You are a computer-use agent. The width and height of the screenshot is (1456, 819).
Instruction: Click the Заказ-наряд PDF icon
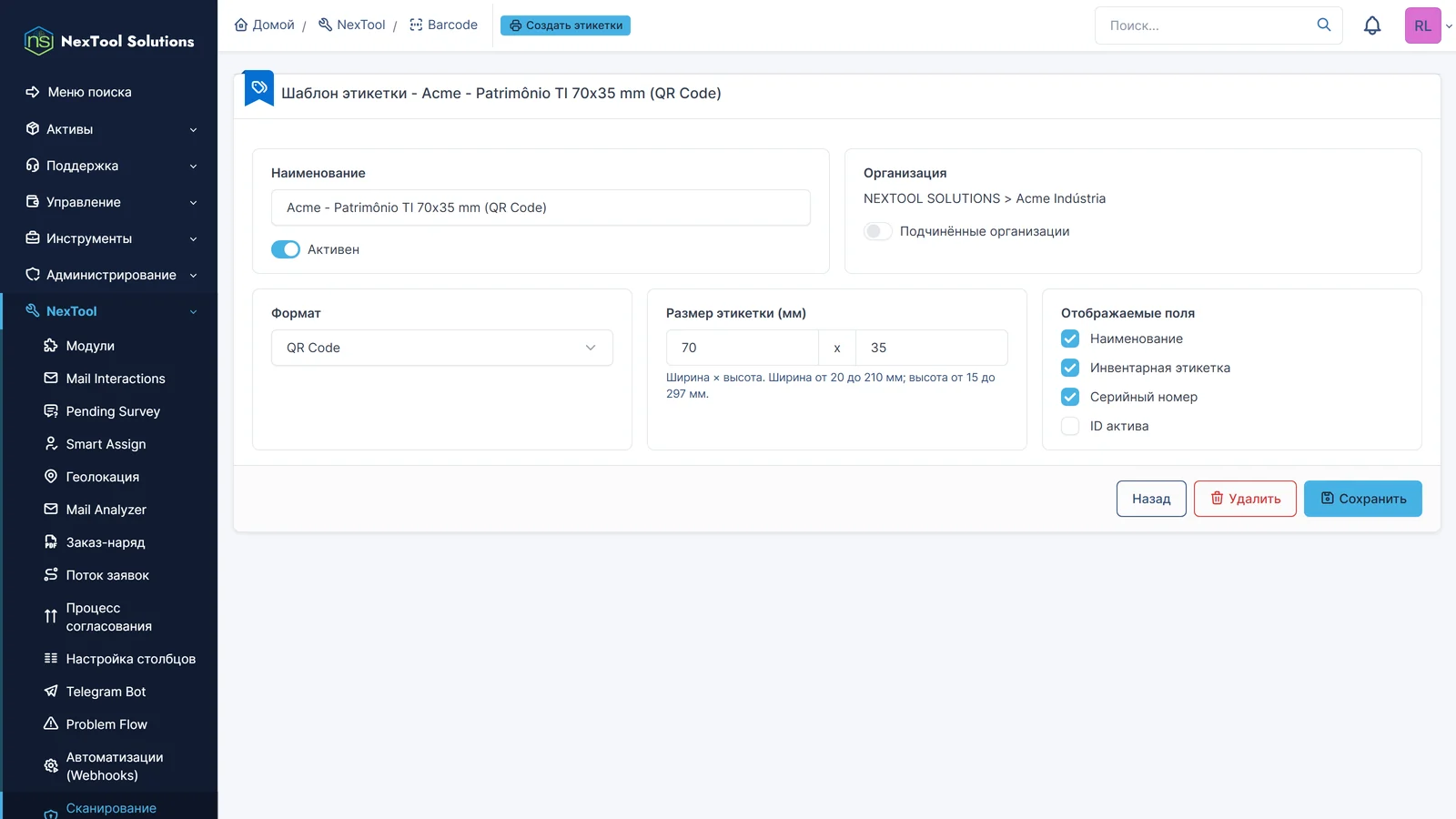(x=51, y=542)
